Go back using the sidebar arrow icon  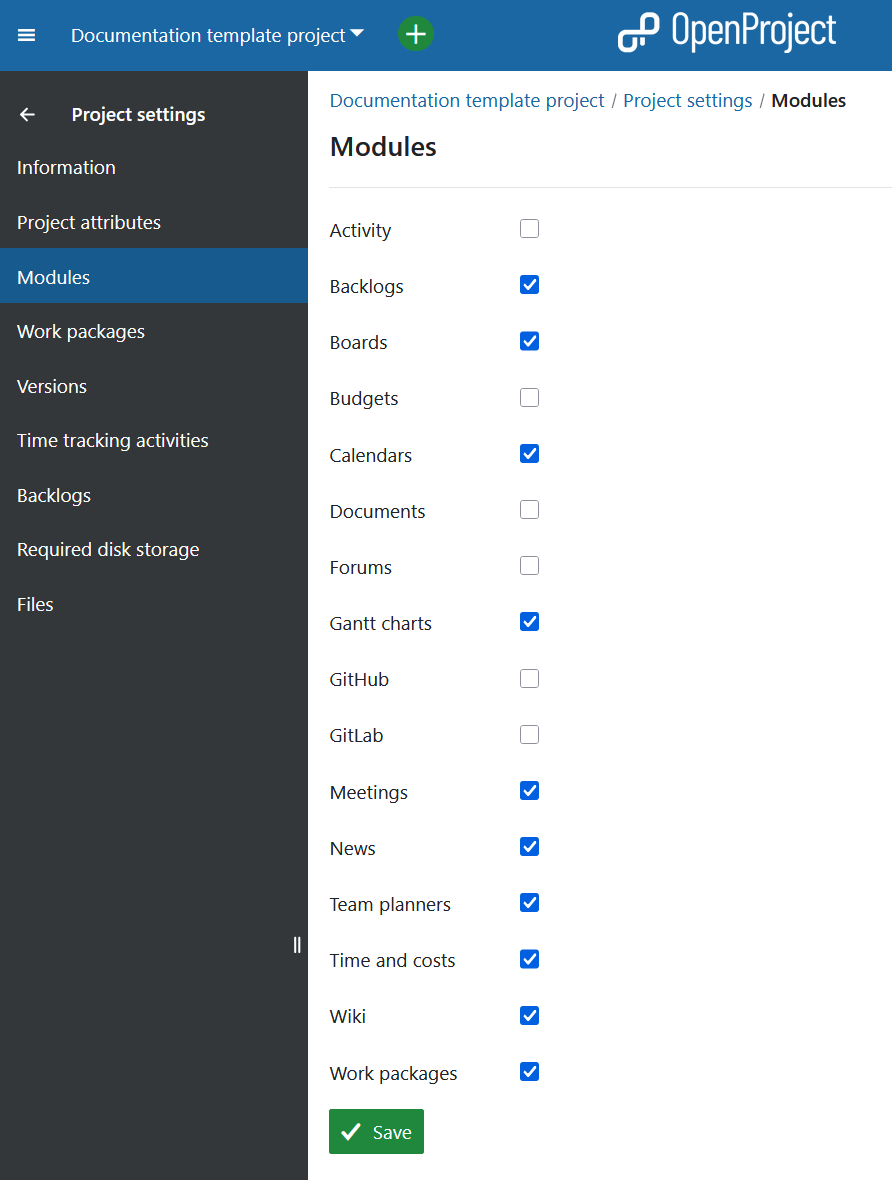click(x=27, y=114)
